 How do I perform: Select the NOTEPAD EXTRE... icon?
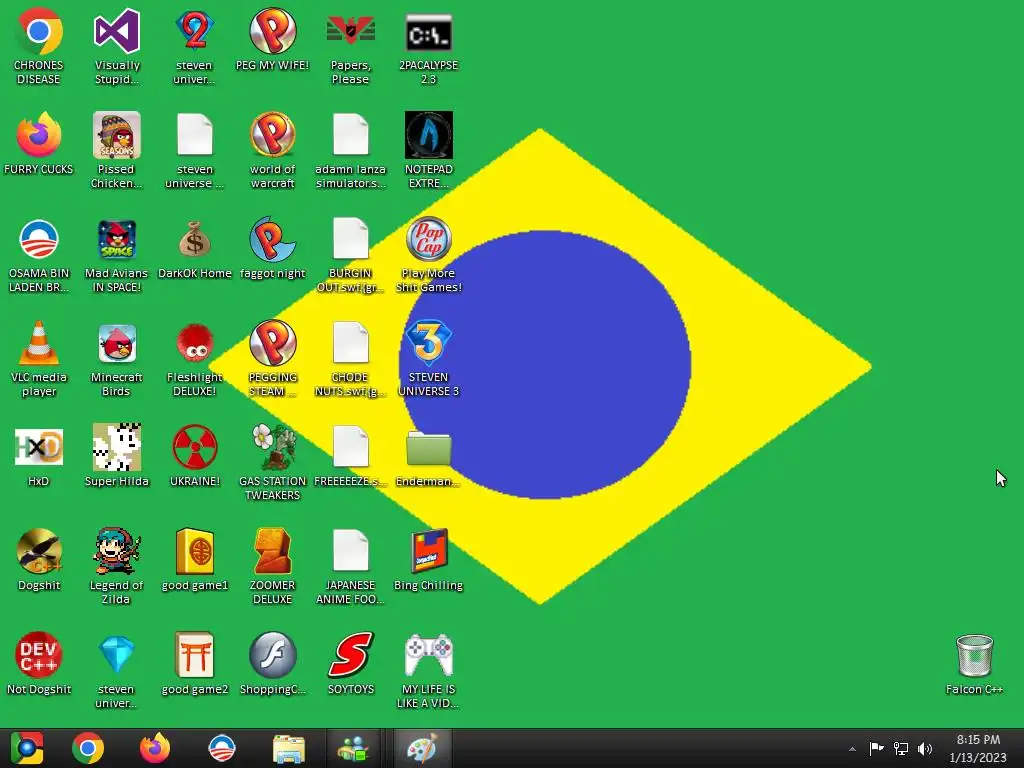pyautogui.click(x=428, y=136)
